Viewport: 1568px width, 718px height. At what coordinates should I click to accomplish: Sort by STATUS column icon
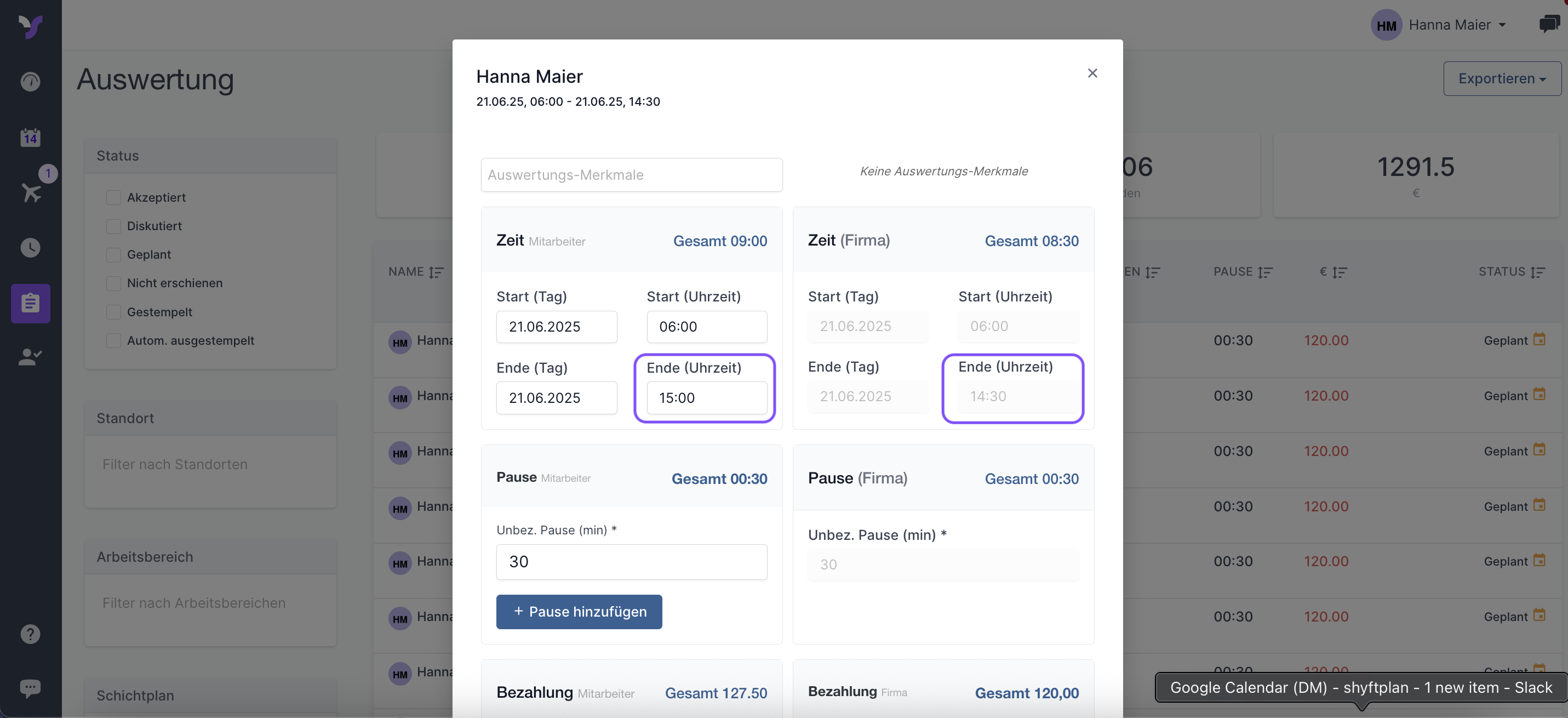pos(1537,272)
